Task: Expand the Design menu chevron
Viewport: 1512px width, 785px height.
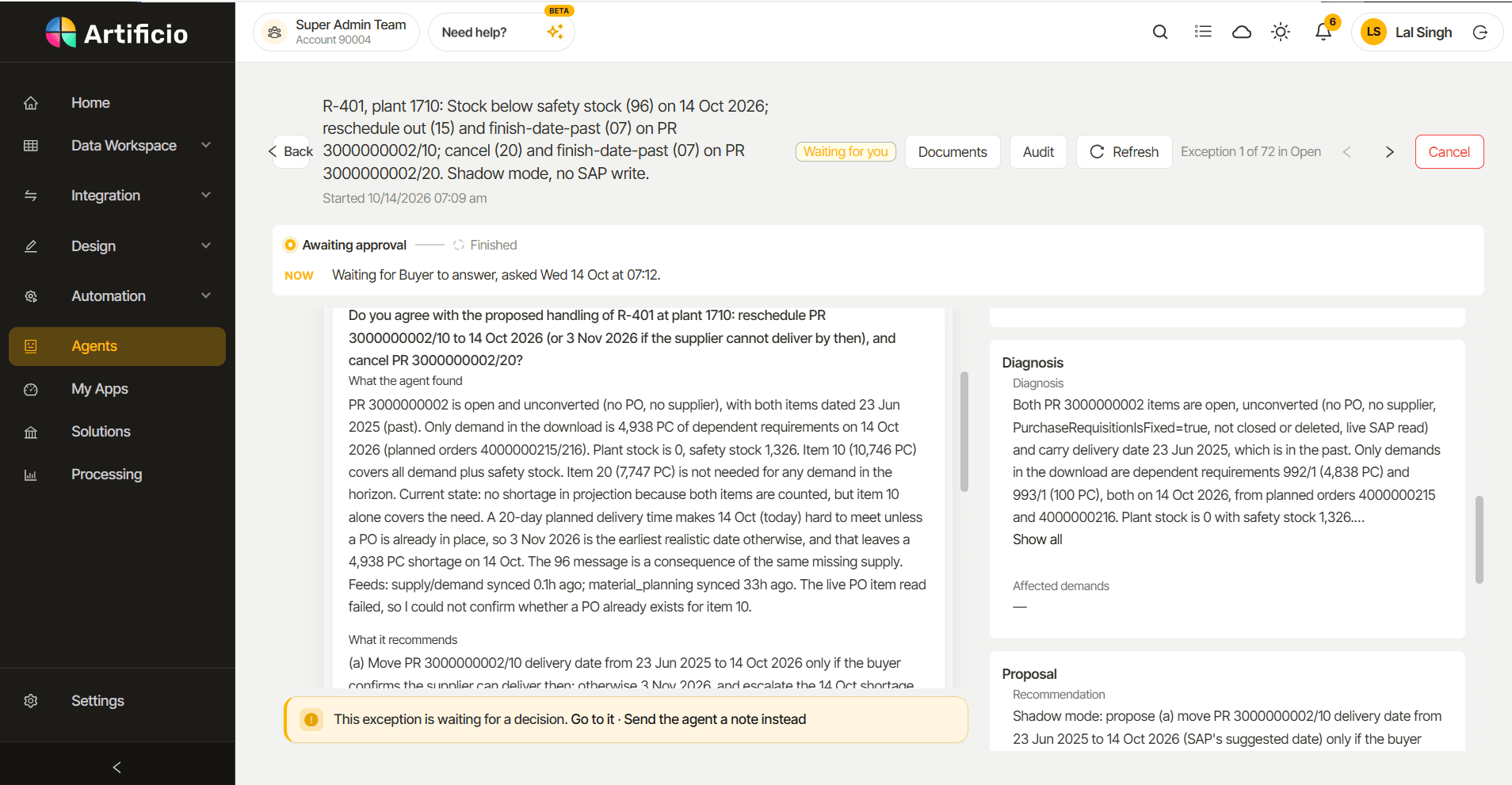Action: coord(206,246)
